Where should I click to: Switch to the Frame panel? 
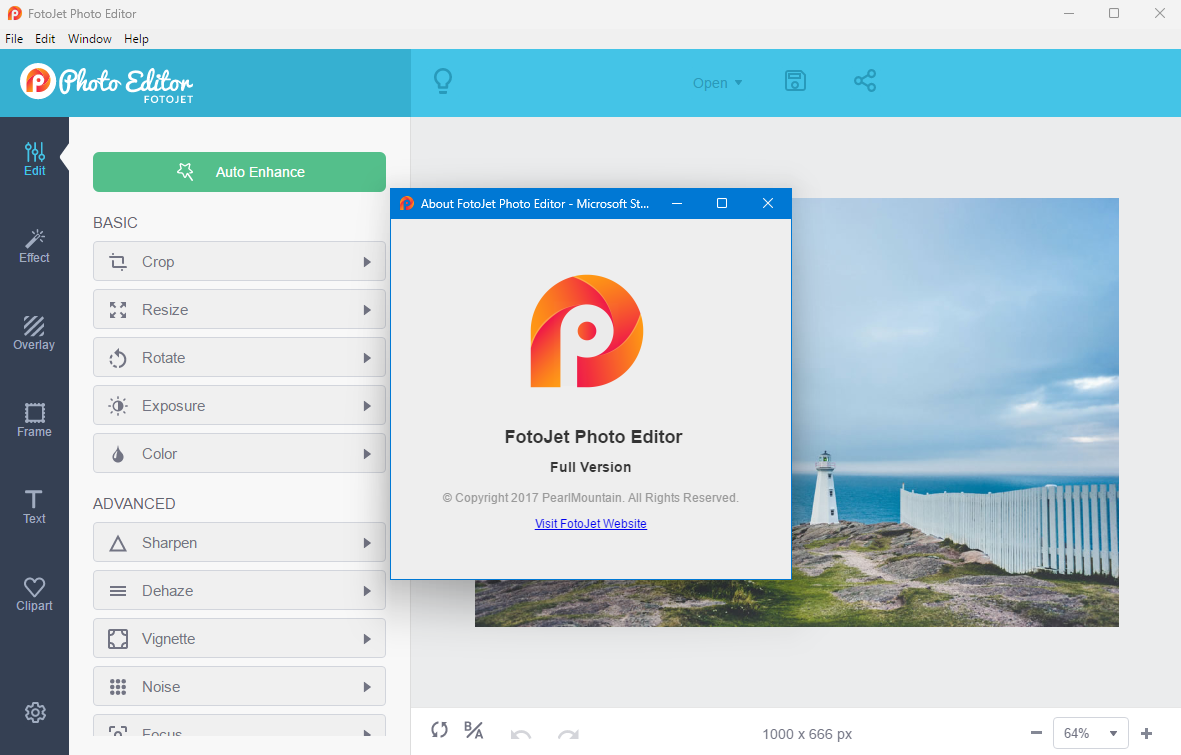[x=35, y=420]
